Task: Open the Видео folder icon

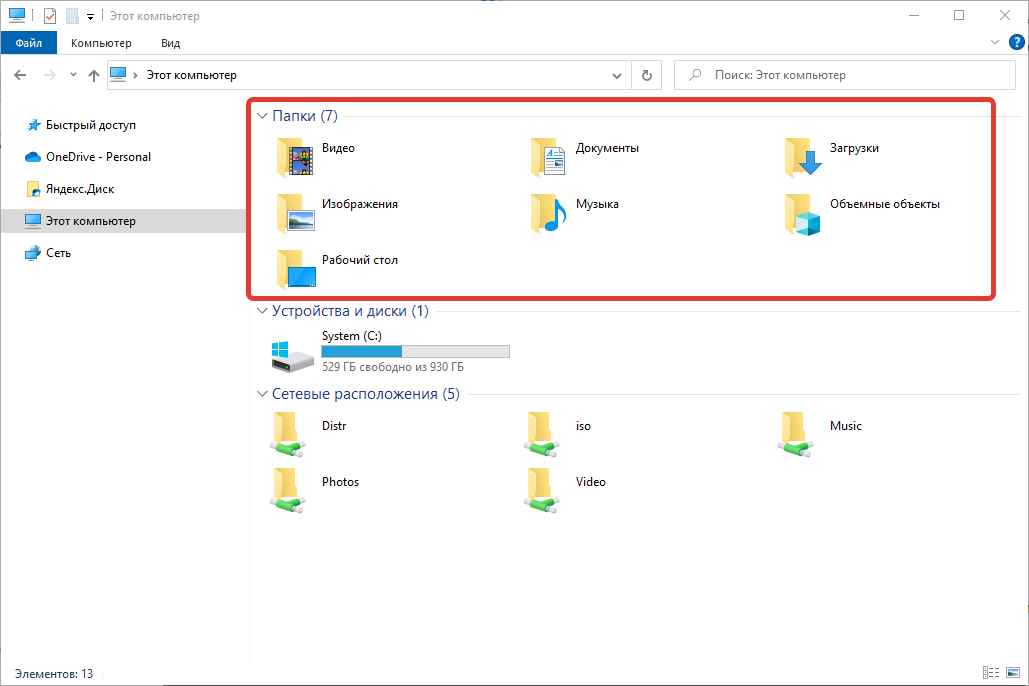Action: (x=296, y=157)
